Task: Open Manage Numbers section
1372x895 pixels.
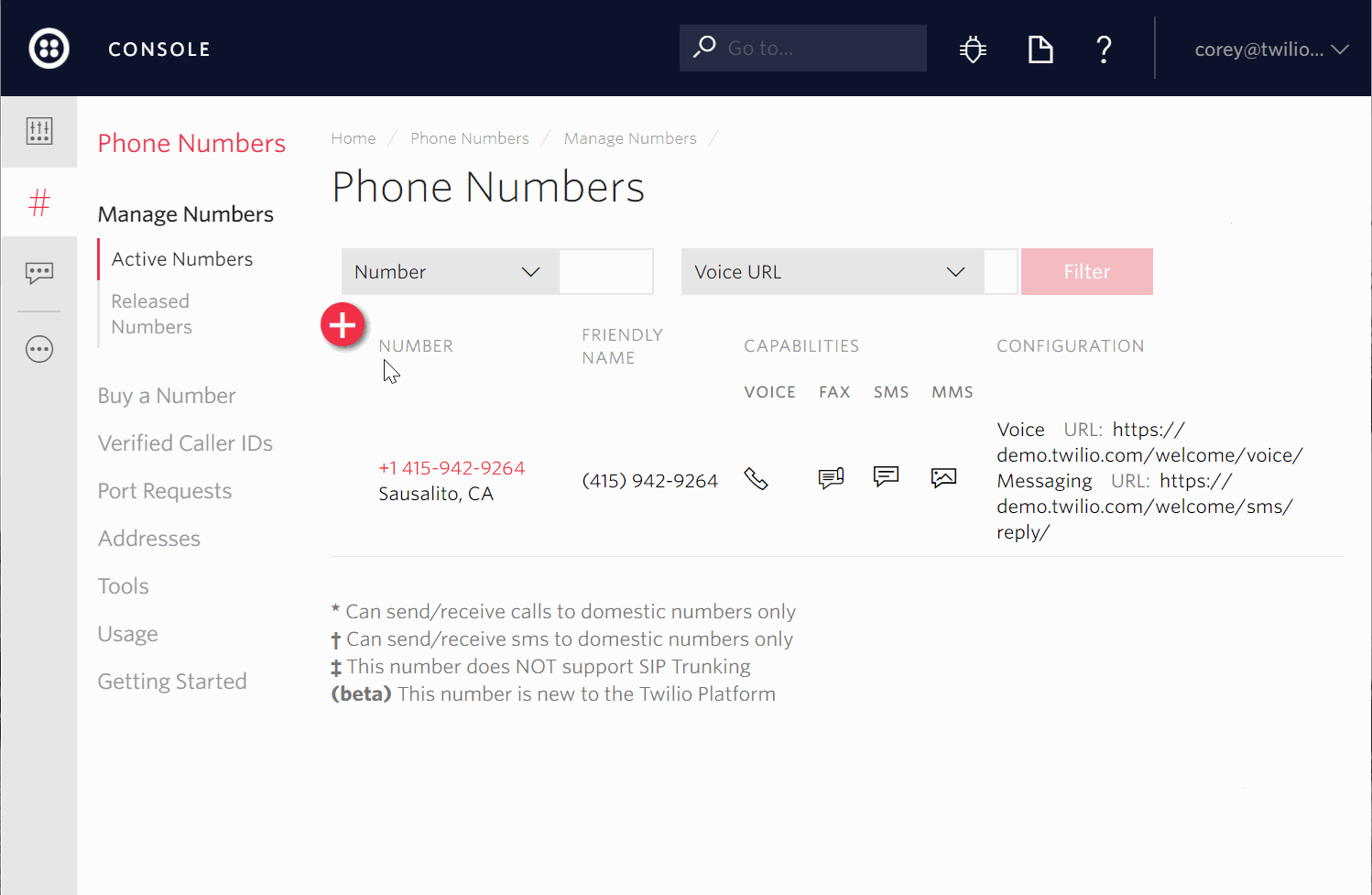Action: (186, 214)
